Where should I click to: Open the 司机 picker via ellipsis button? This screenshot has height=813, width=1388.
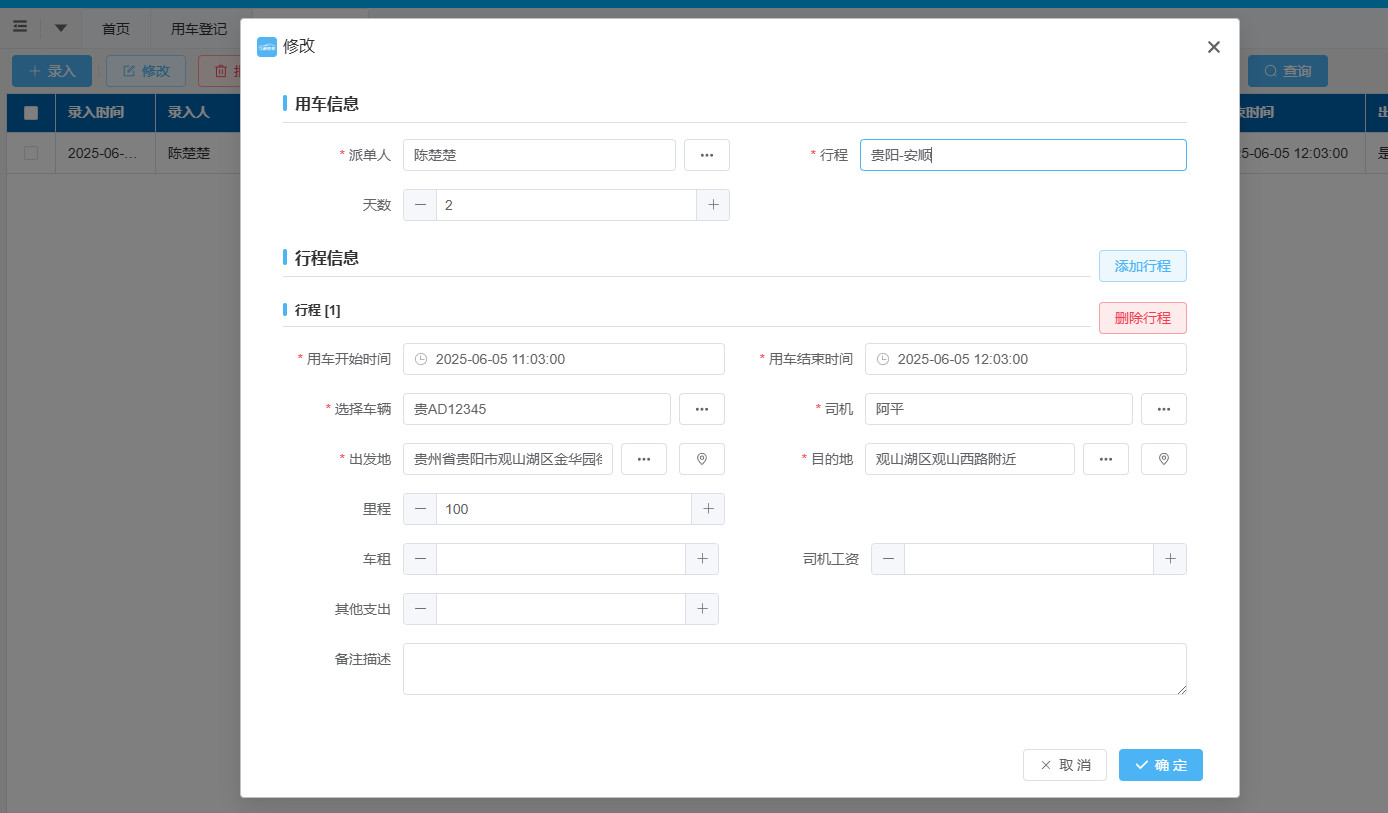tap(1163, 409)
